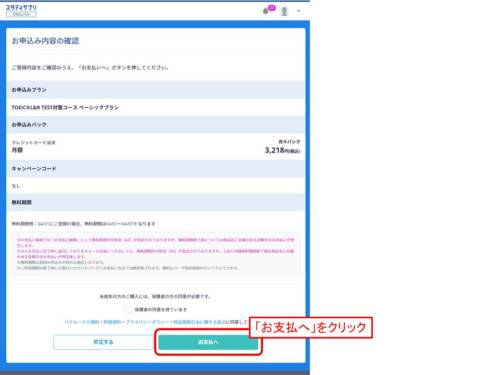The height and width of the screenshot is (375, 500).
Task: Open the user avatar profile icon
Action: 284,11
